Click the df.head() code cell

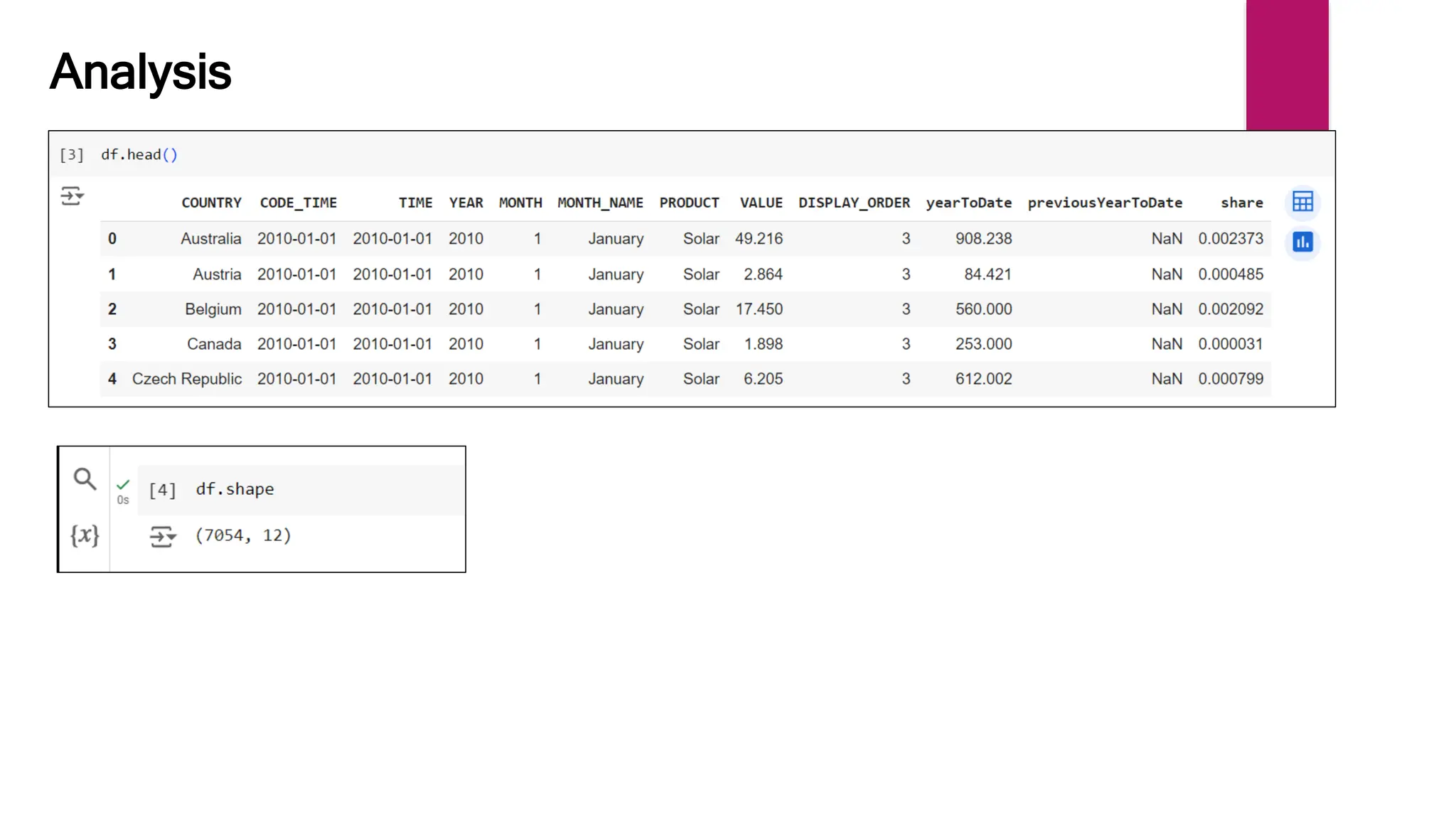(x=139, y=154)
